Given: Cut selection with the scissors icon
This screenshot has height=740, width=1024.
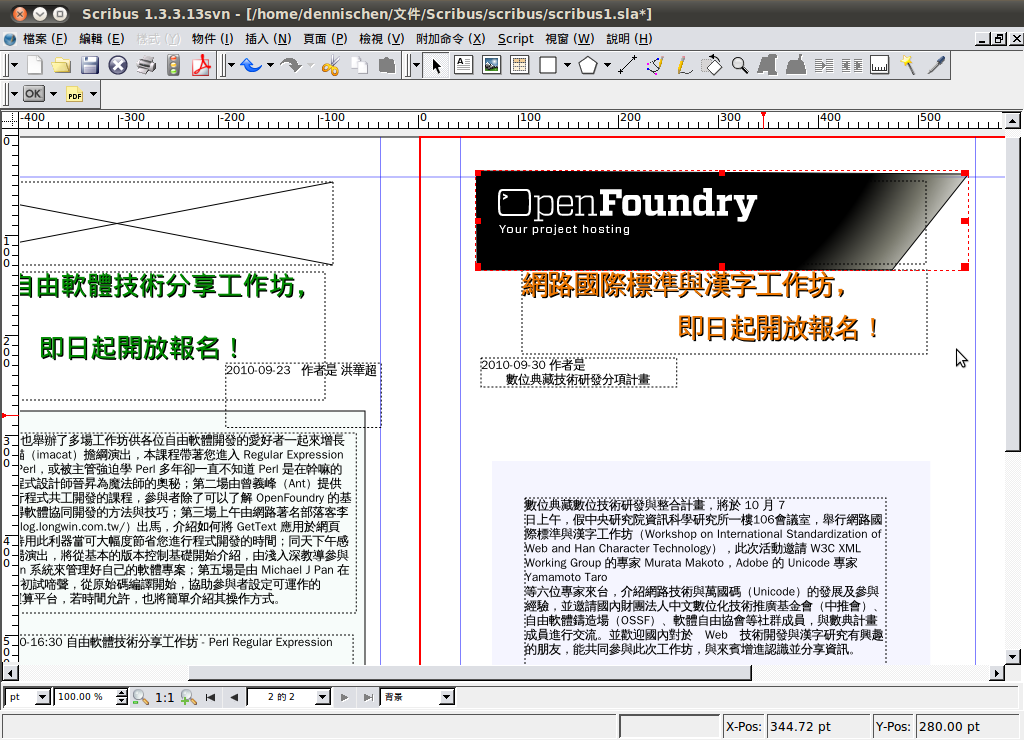Looking at the screenshot, I should coord(331,65).
